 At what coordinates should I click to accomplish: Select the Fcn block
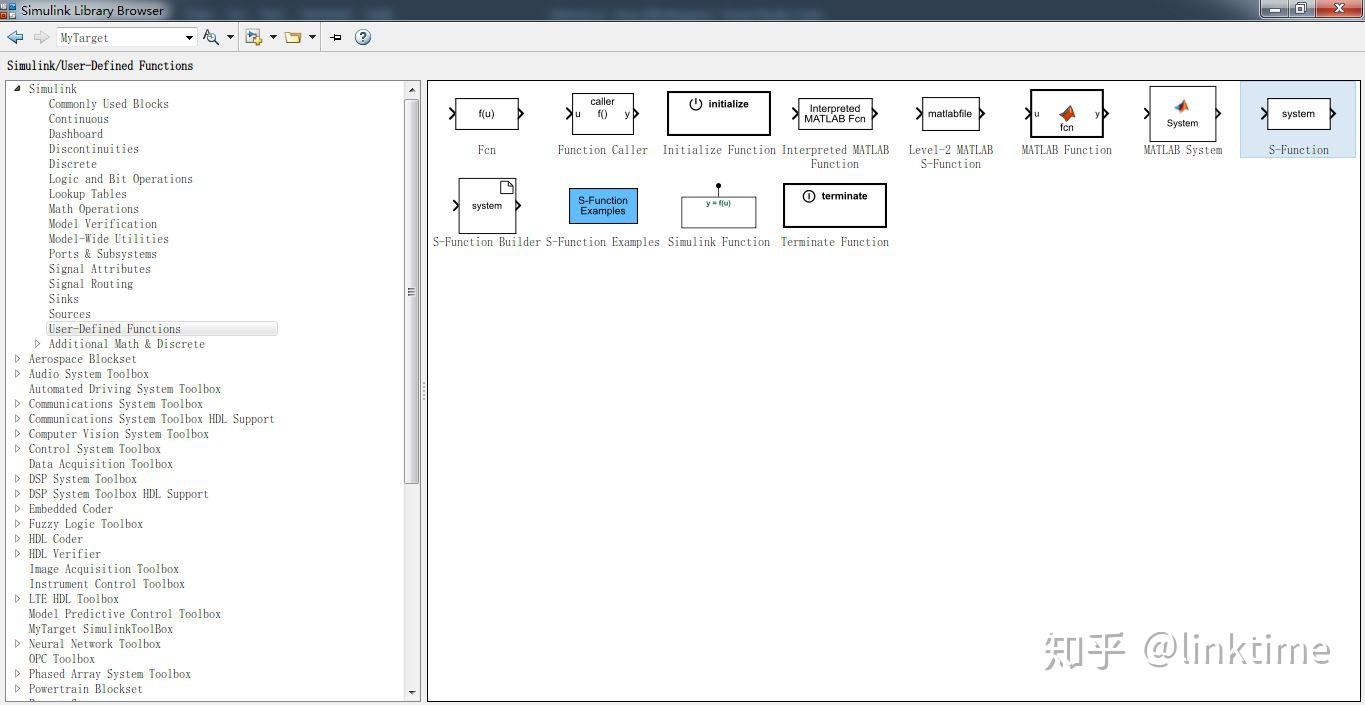tap(486, 113)
